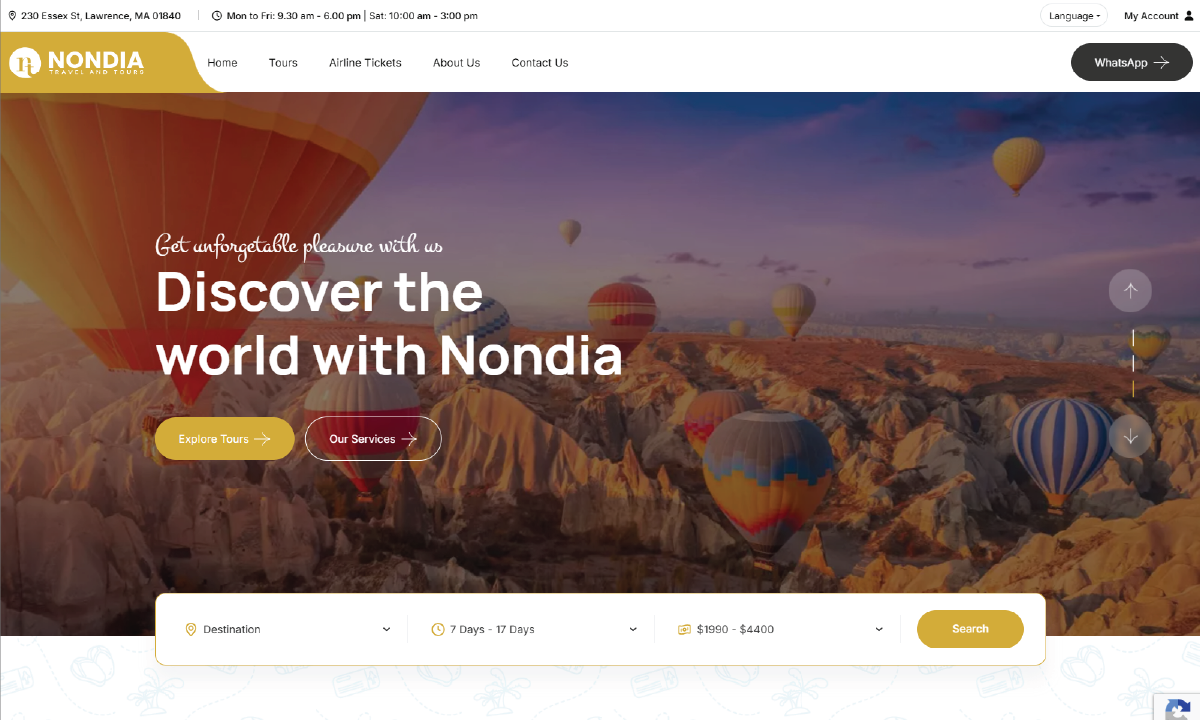Open the Language dropdown

1074,16
